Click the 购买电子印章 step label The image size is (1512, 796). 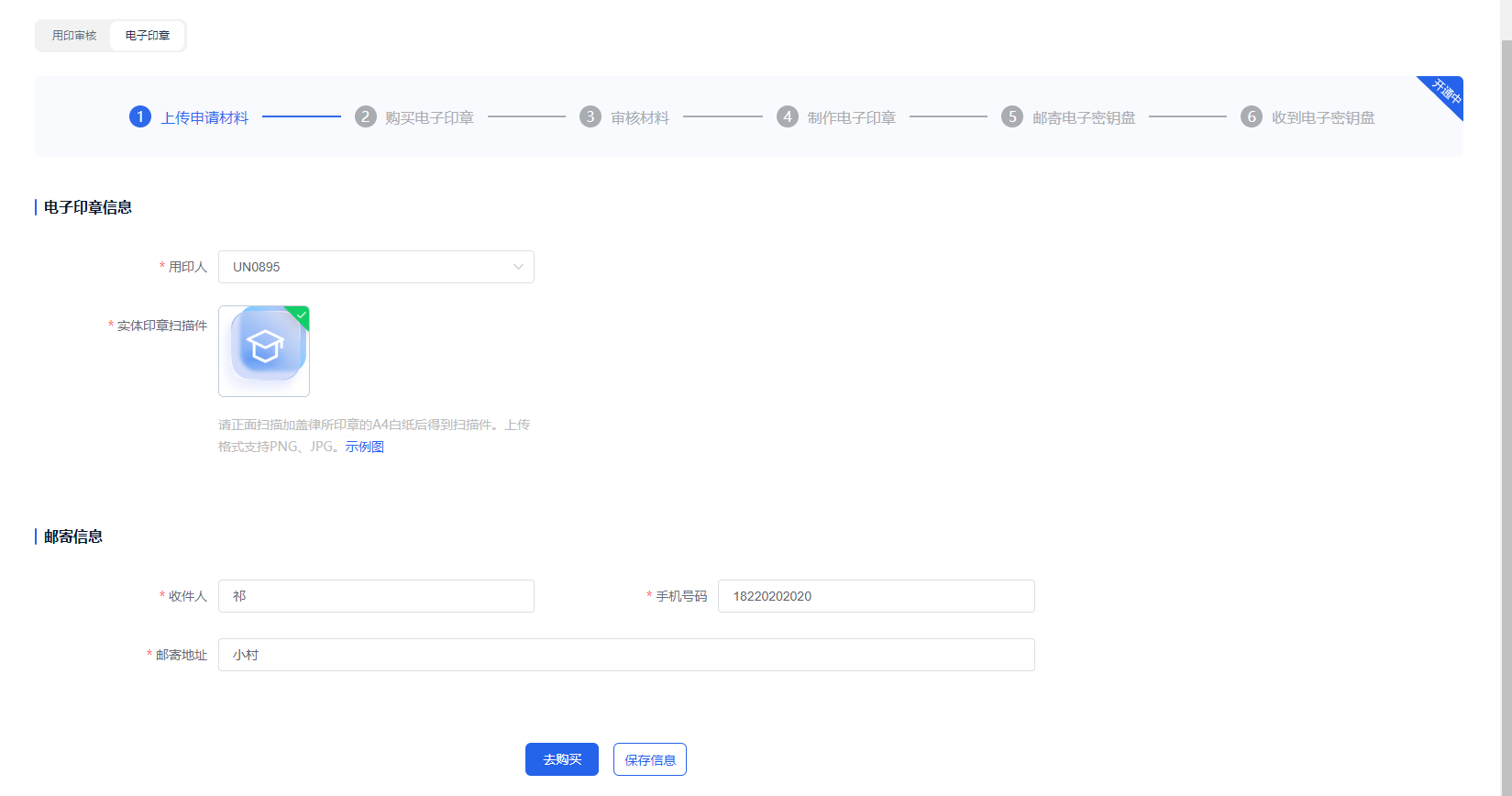tap(429, 117)
